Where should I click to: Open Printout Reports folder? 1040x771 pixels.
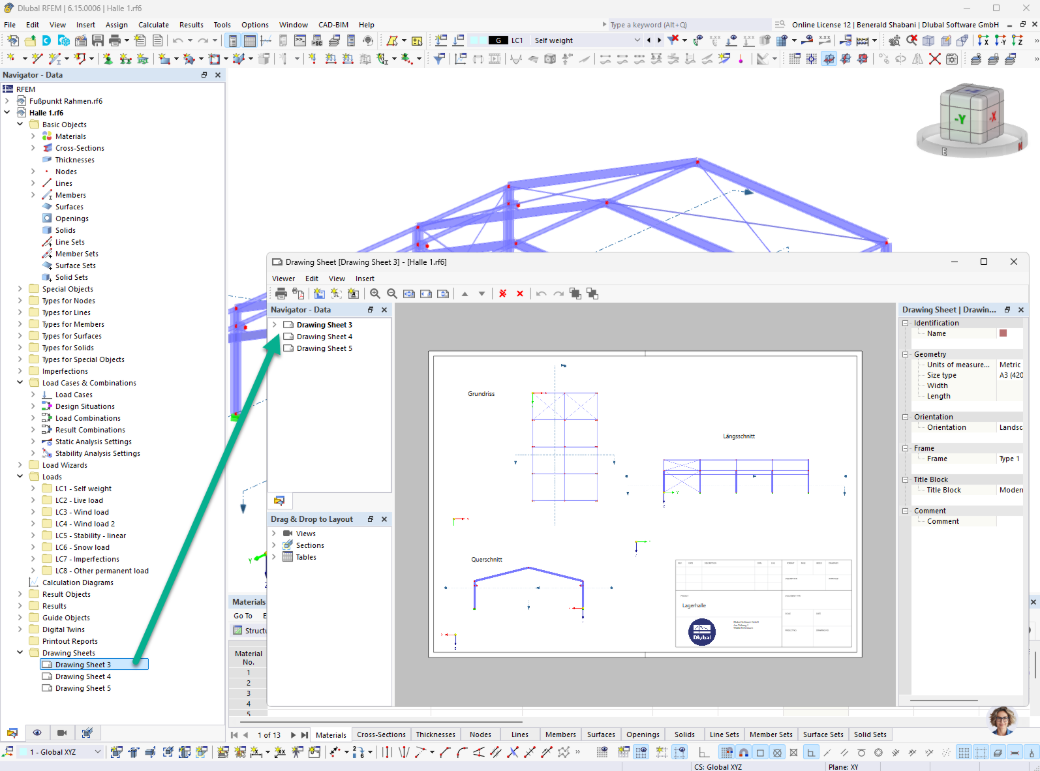69,641
